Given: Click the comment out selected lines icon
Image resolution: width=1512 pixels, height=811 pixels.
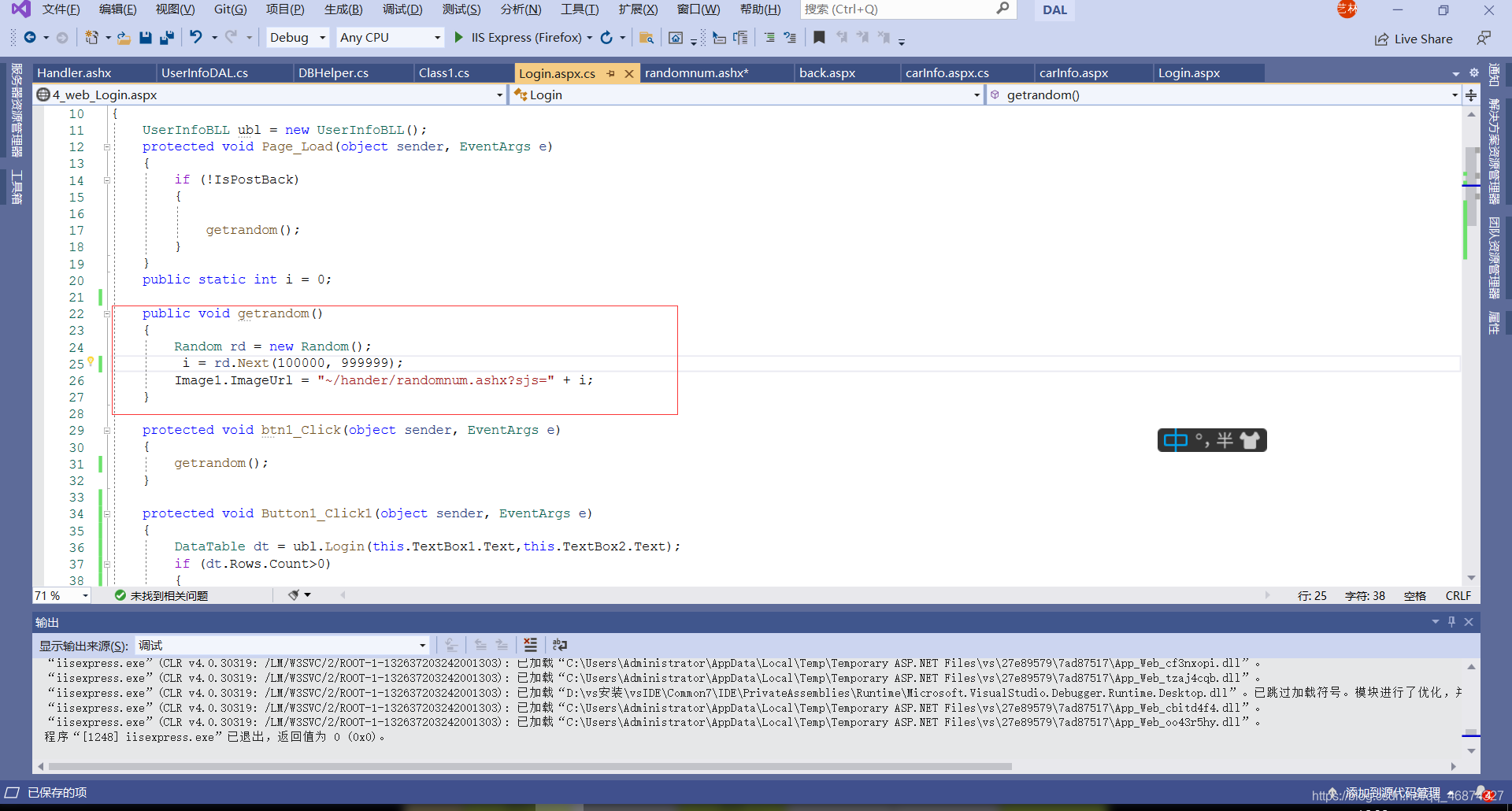Looking at the screenshot, I should pyautogui.click(x=769, y=37).
